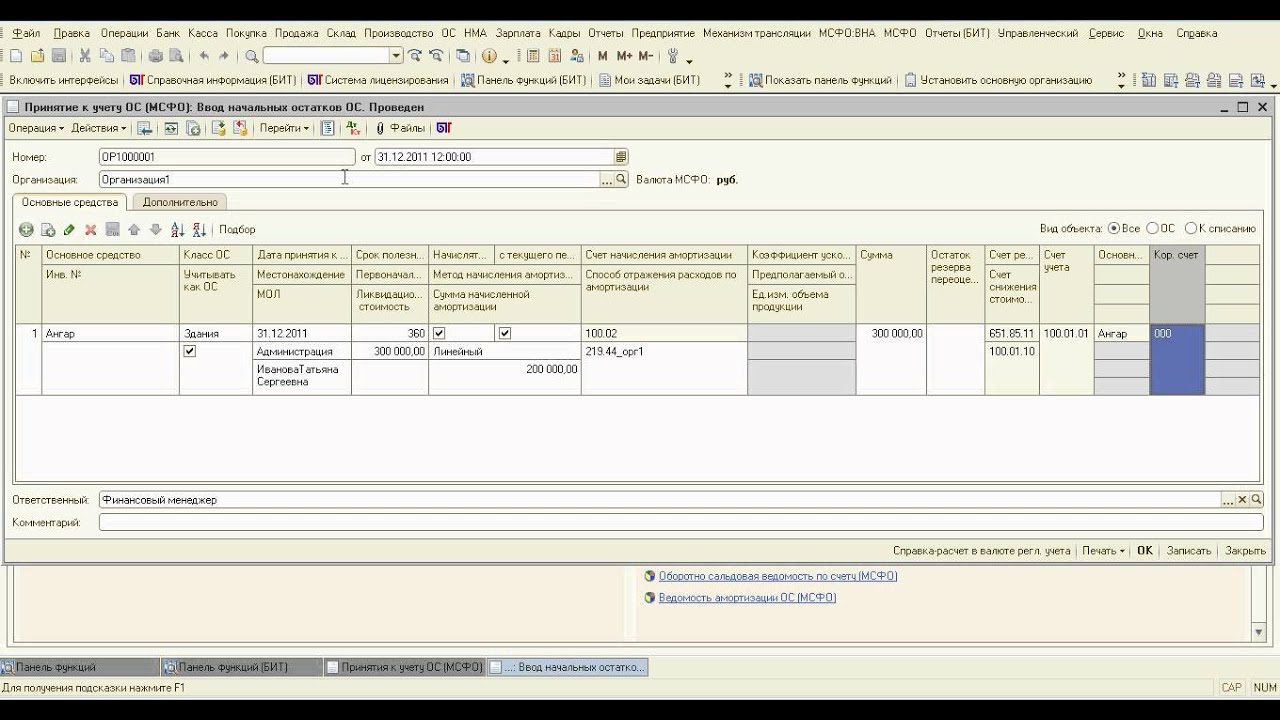Open the Действия dropdown menu

(98, 128)
